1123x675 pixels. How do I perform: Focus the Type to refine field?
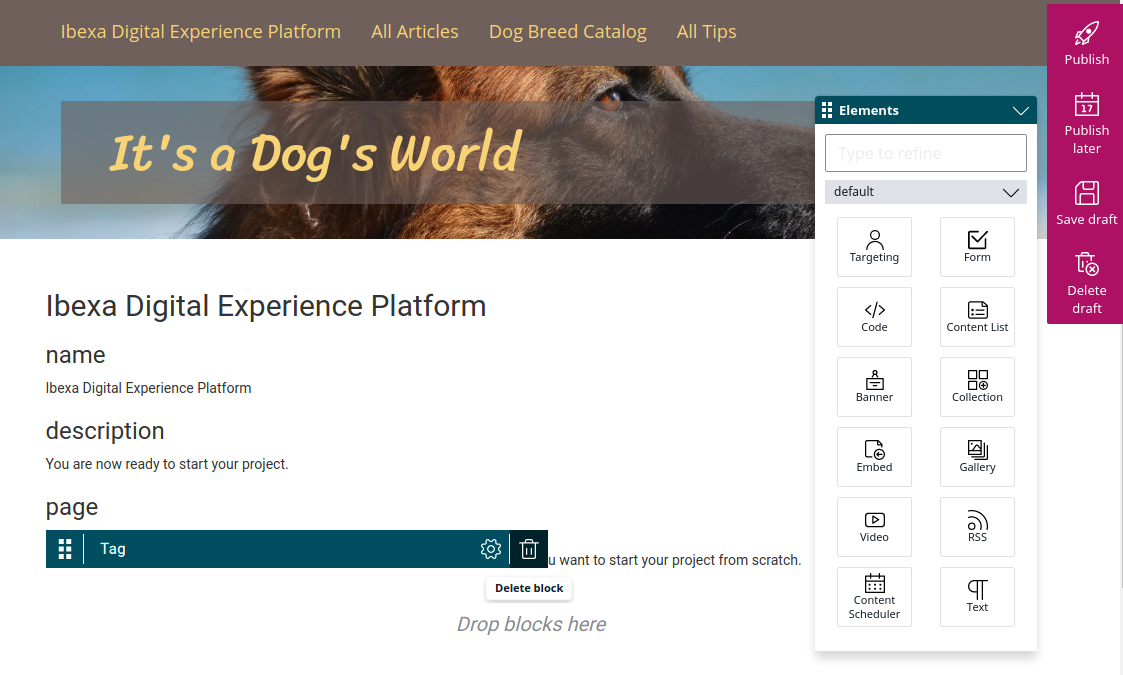(925, 153)
